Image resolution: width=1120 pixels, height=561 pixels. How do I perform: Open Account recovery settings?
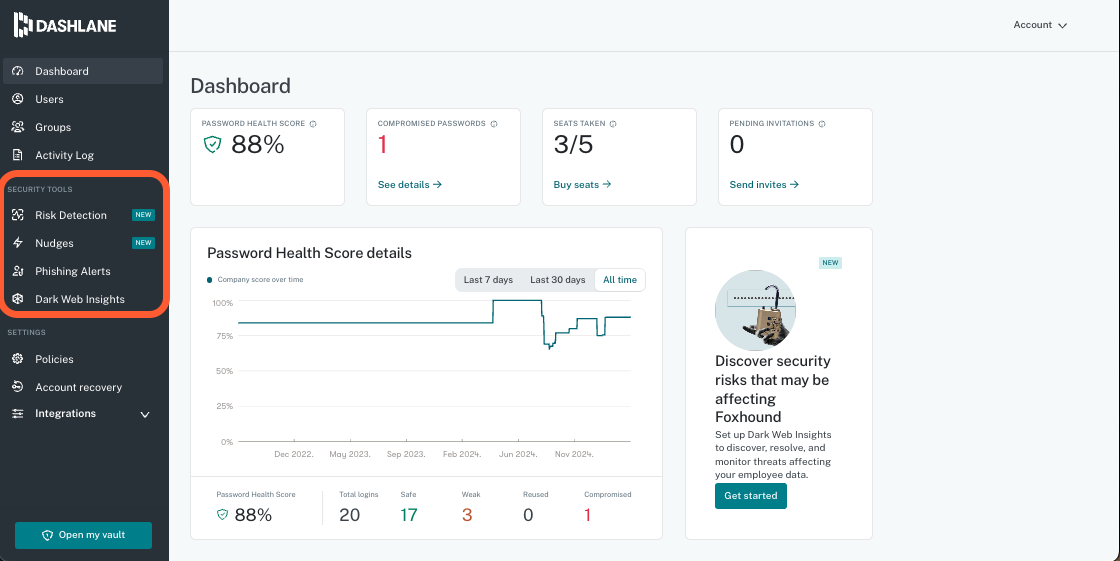[83, 387]
